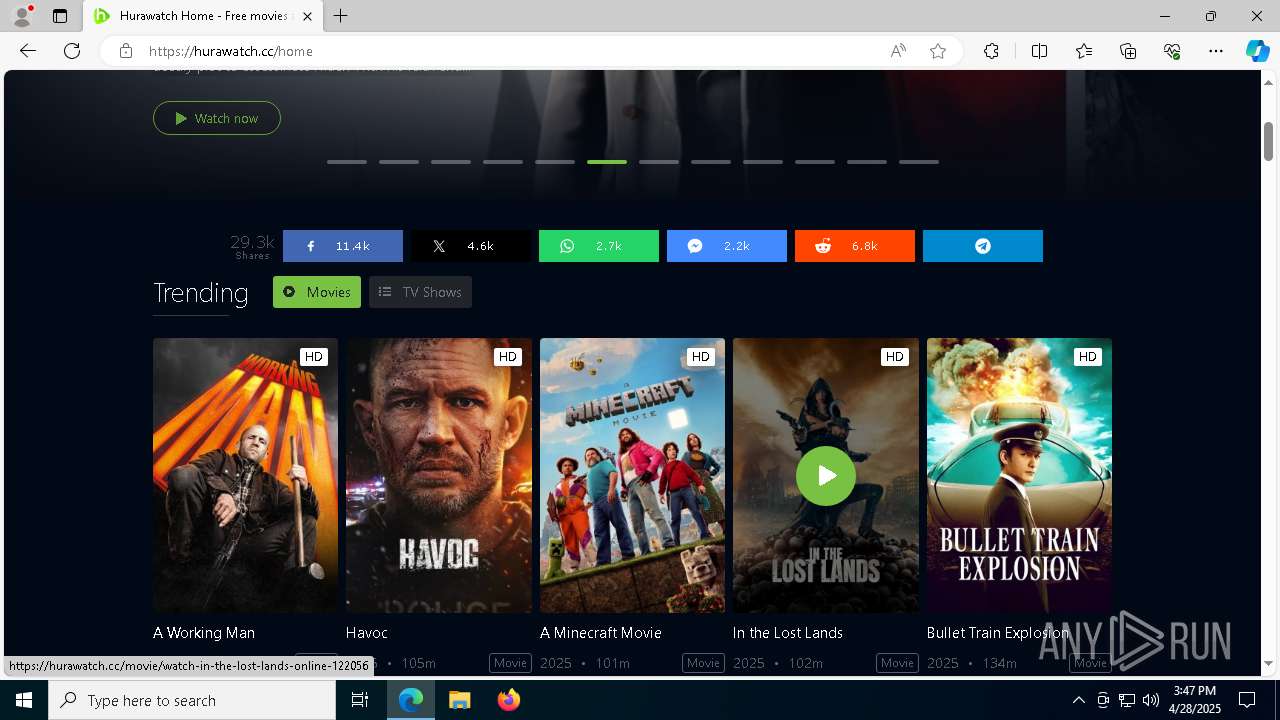Image resolution: width=1280 pixels, height=720 pixels.
Task: Open Tab actions menu icon
Action: pos(60,16)
